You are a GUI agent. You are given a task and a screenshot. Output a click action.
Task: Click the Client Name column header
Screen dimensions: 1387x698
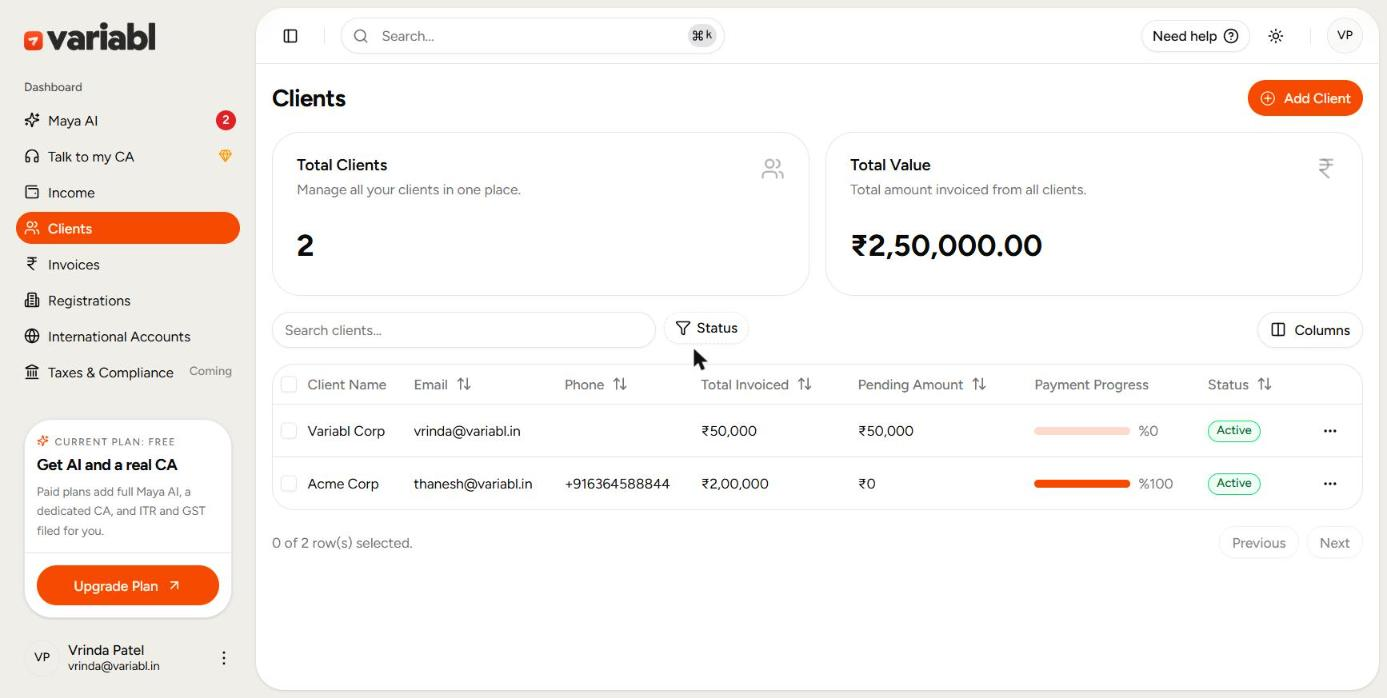[347, 384]
